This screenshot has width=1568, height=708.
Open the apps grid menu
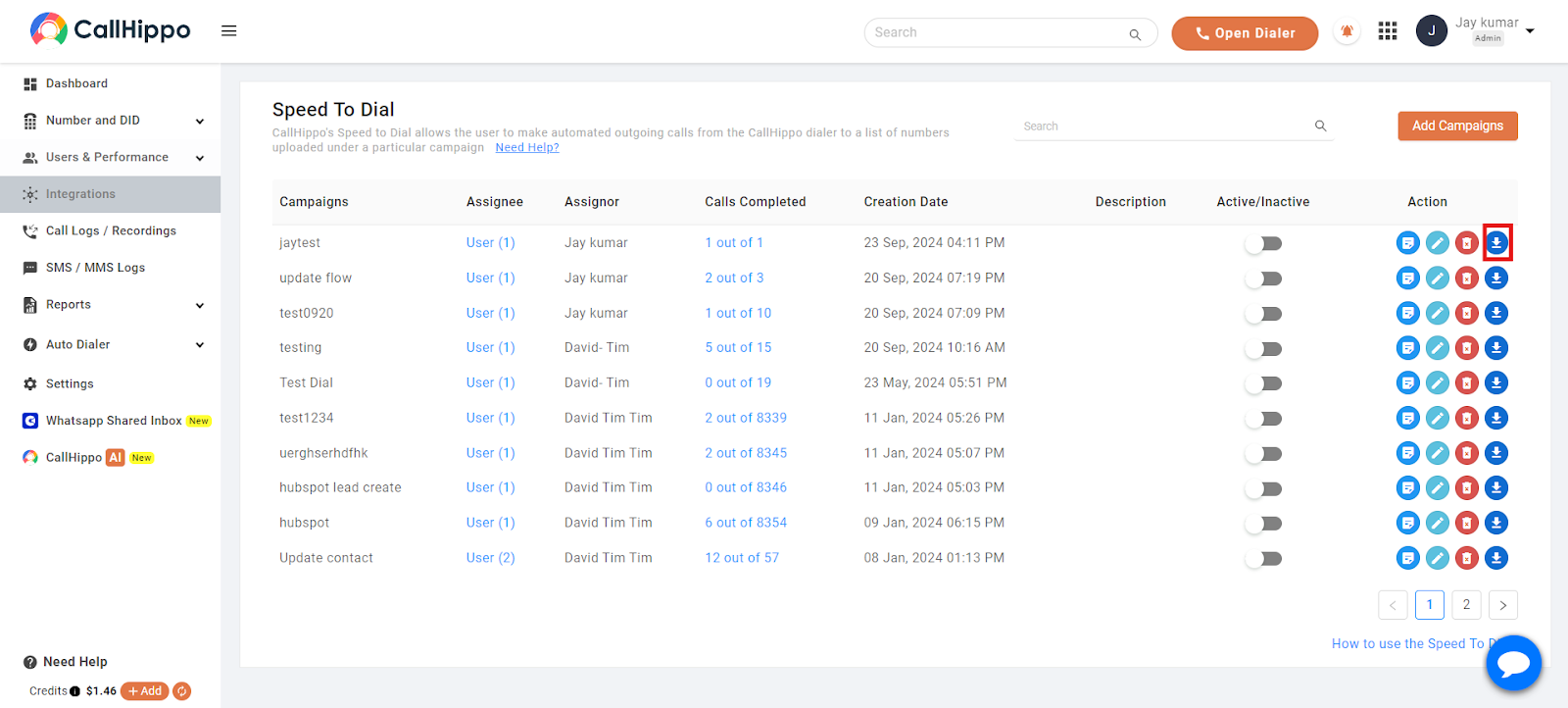[x=1388, y=31]
